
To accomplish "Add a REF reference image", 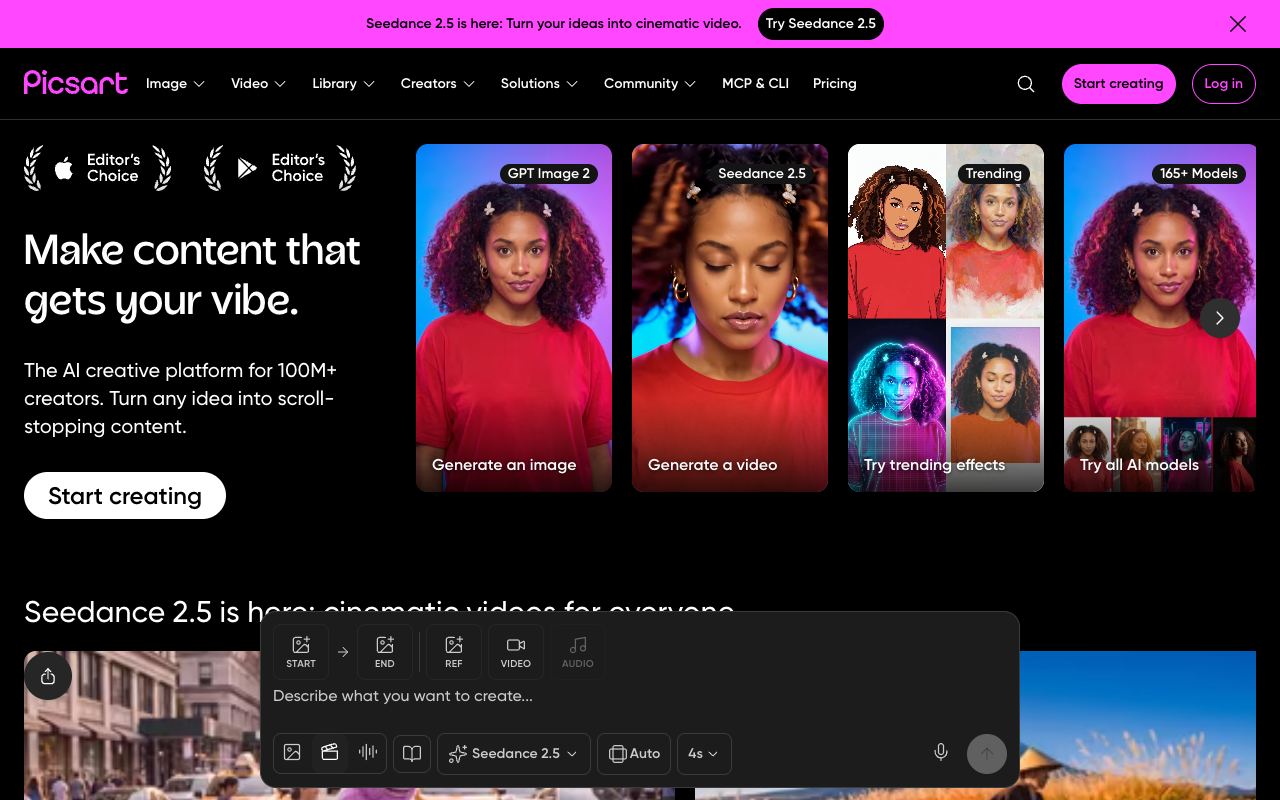I will (454, 652).
